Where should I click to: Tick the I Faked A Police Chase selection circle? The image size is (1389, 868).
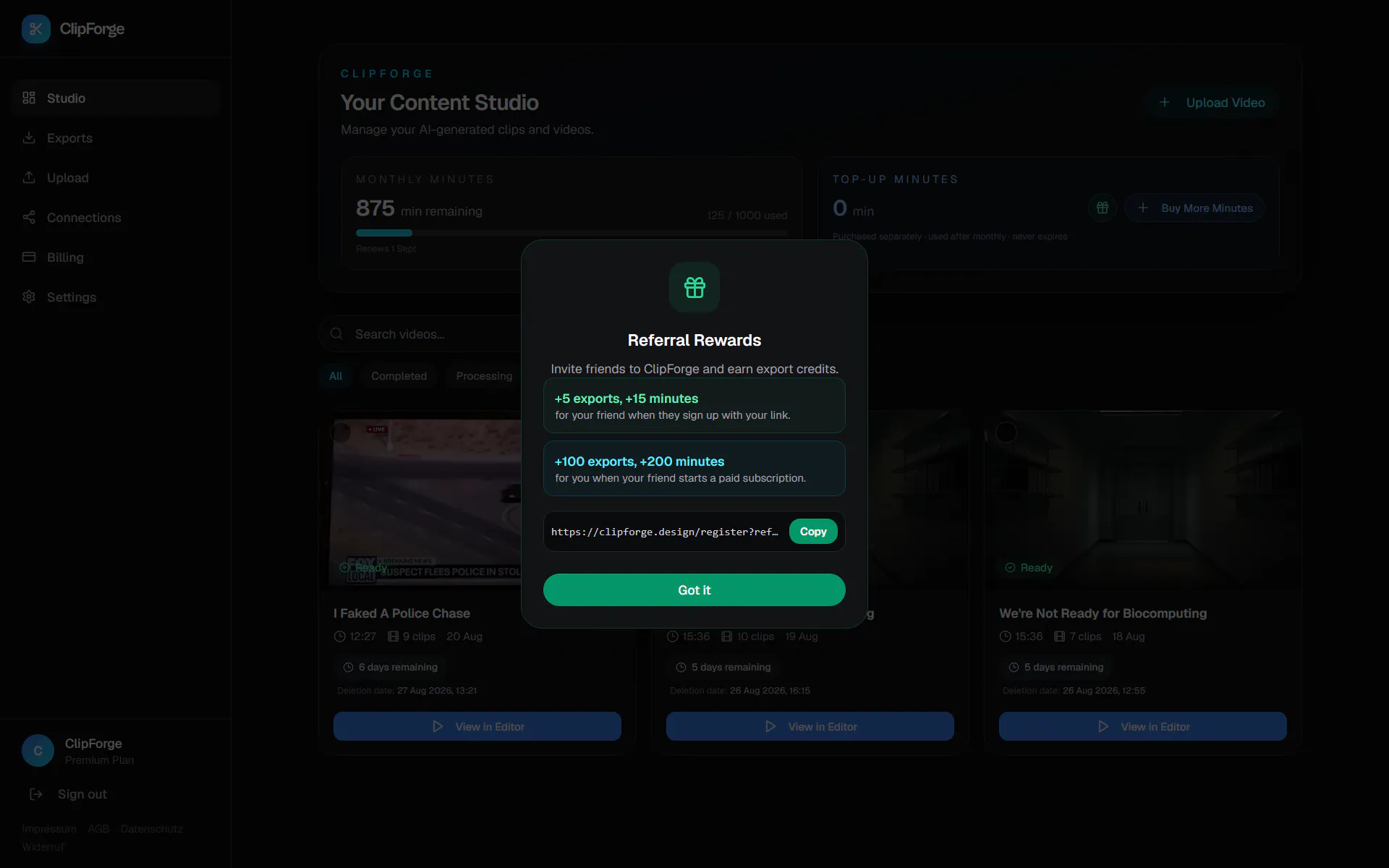[x=341, y=433]
